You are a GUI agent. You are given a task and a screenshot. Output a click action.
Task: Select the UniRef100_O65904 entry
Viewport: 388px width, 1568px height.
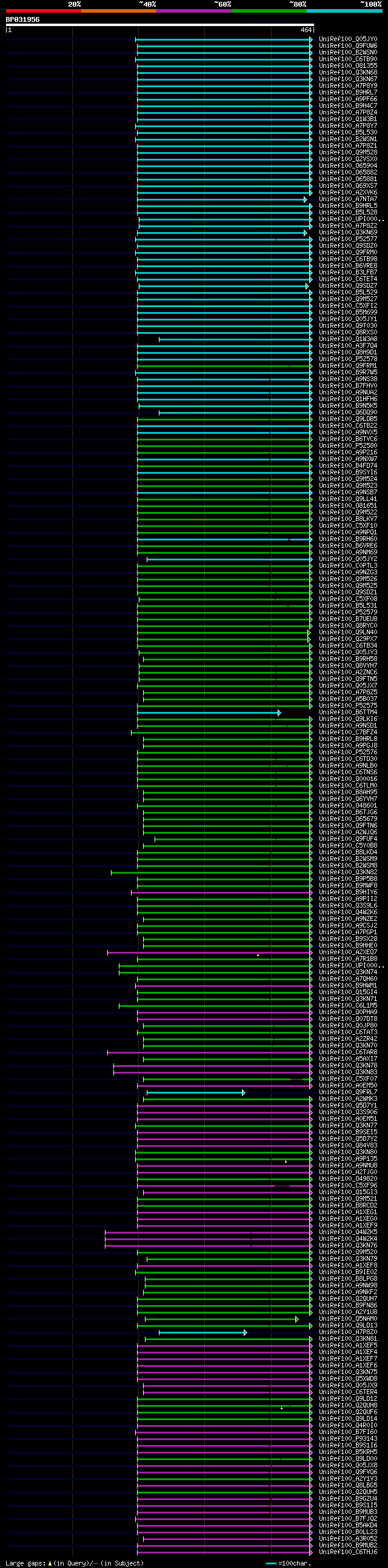348,165
